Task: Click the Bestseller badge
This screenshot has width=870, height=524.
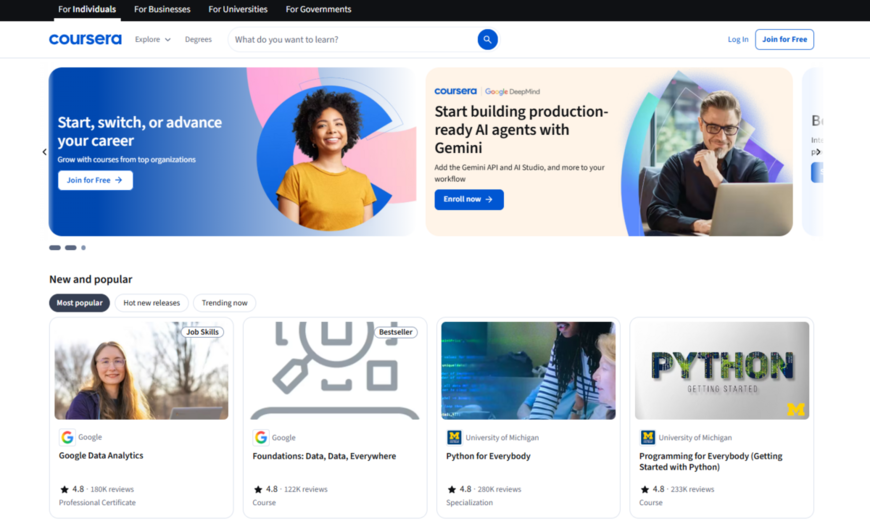Action: tap(396, 332)
